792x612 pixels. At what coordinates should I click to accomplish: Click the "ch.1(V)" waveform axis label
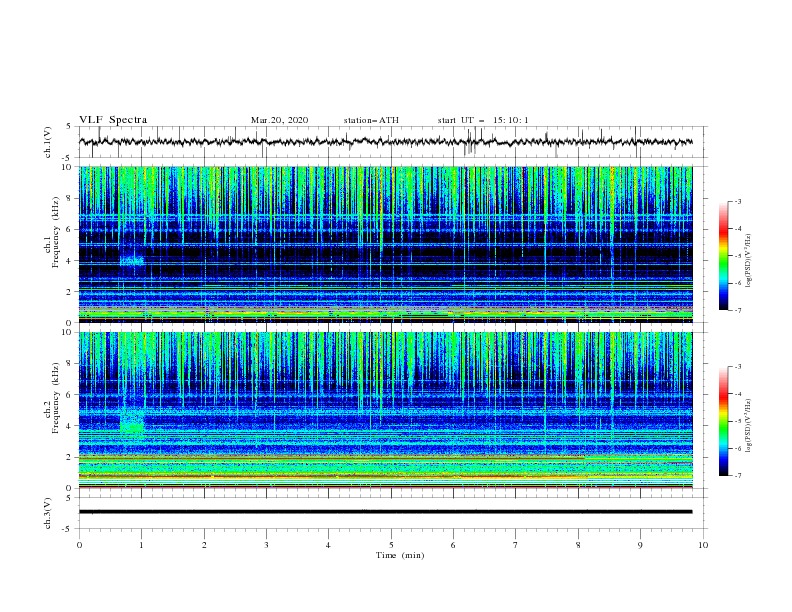[x=48, y=142]
